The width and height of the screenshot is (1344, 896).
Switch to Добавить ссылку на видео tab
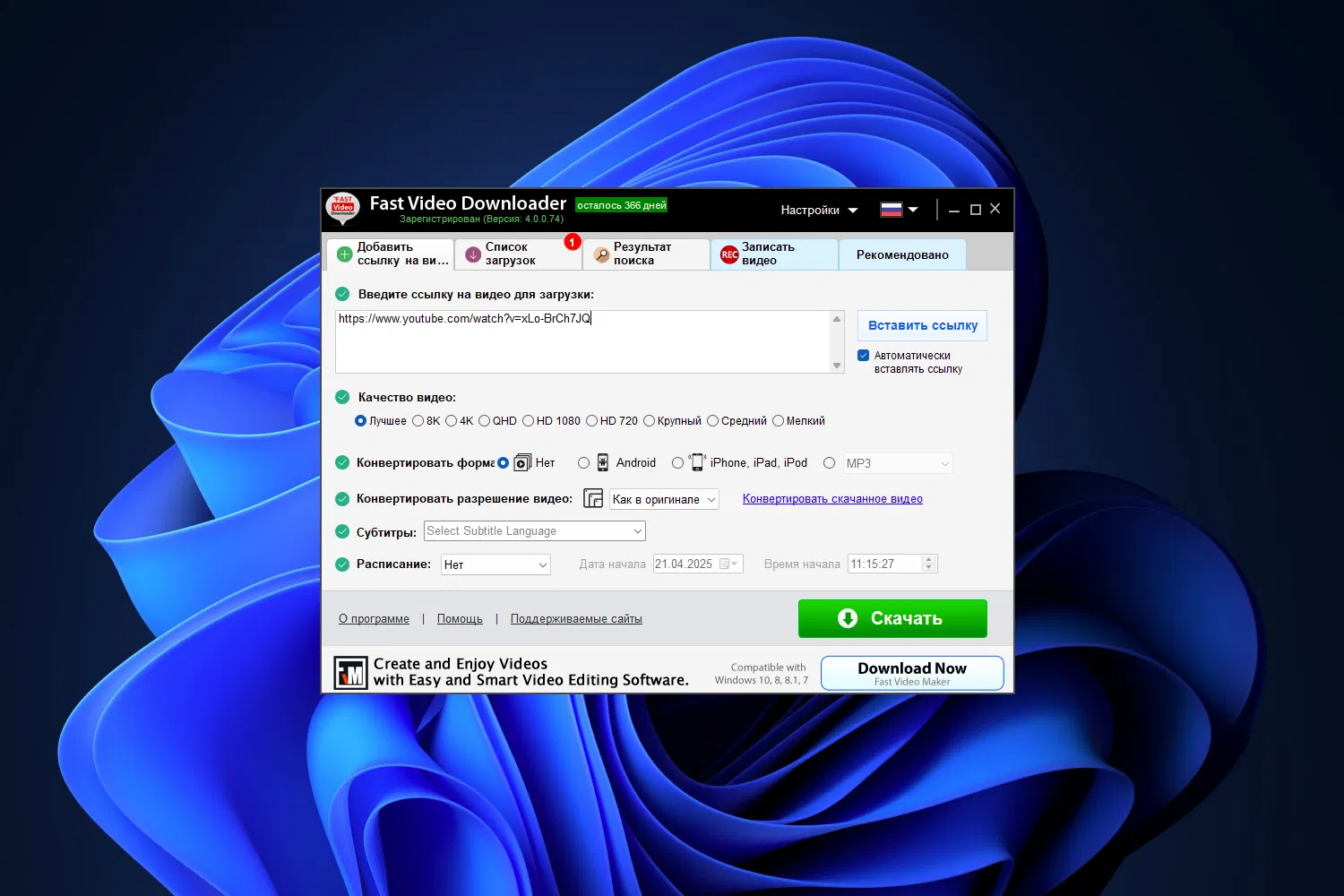click(390, 254)
